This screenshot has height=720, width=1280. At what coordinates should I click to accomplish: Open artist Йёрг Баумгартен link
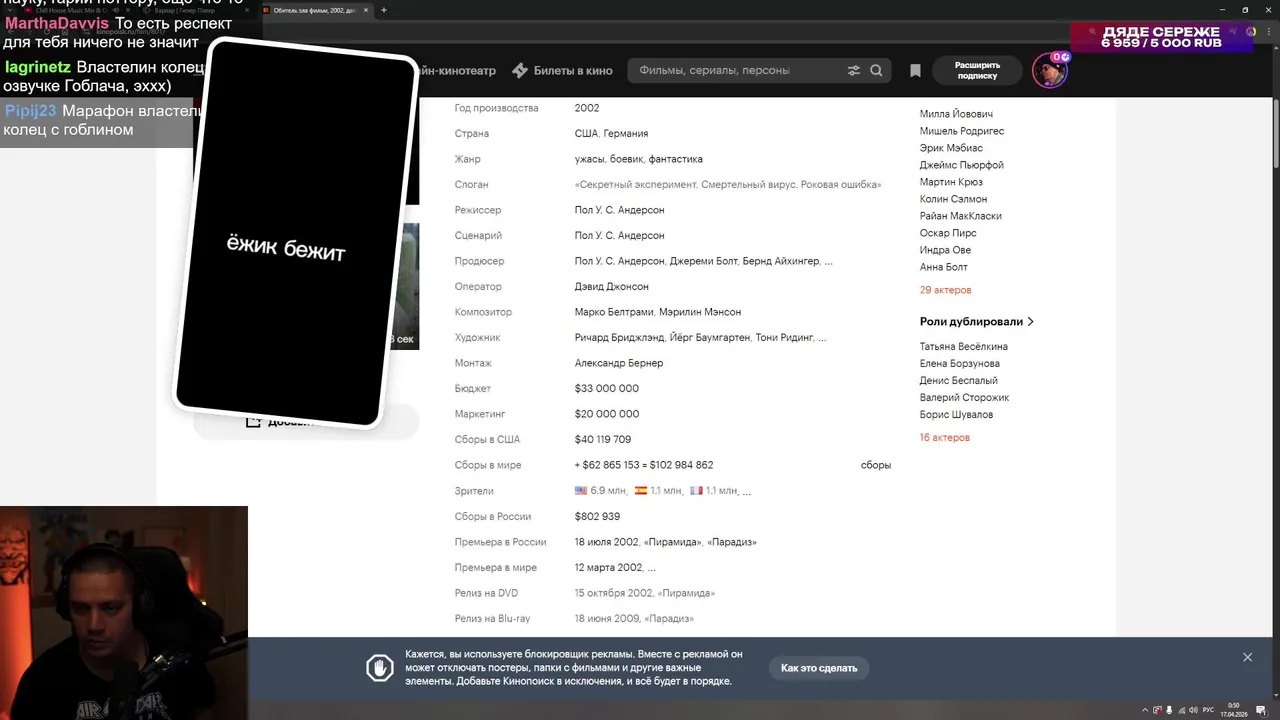pos(709,338)
